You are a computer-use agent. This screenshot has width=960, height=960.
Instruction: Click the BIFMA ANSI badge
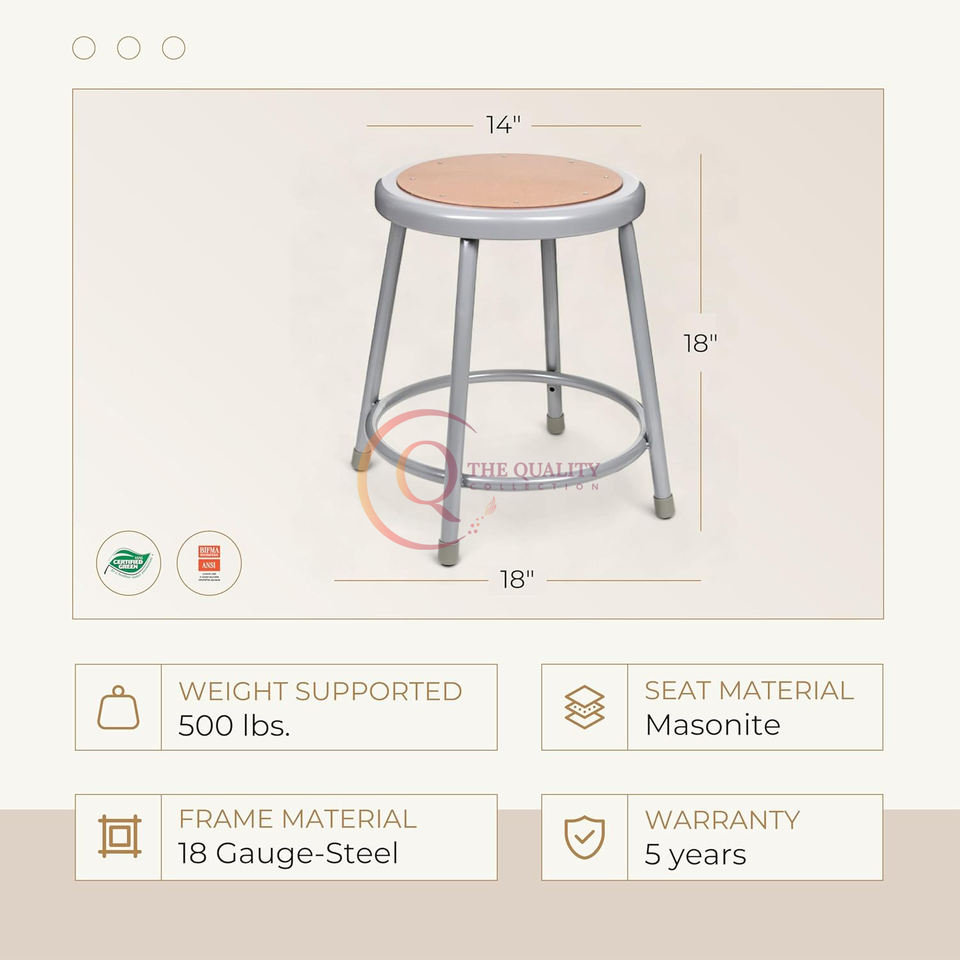(x=209, y=562)
